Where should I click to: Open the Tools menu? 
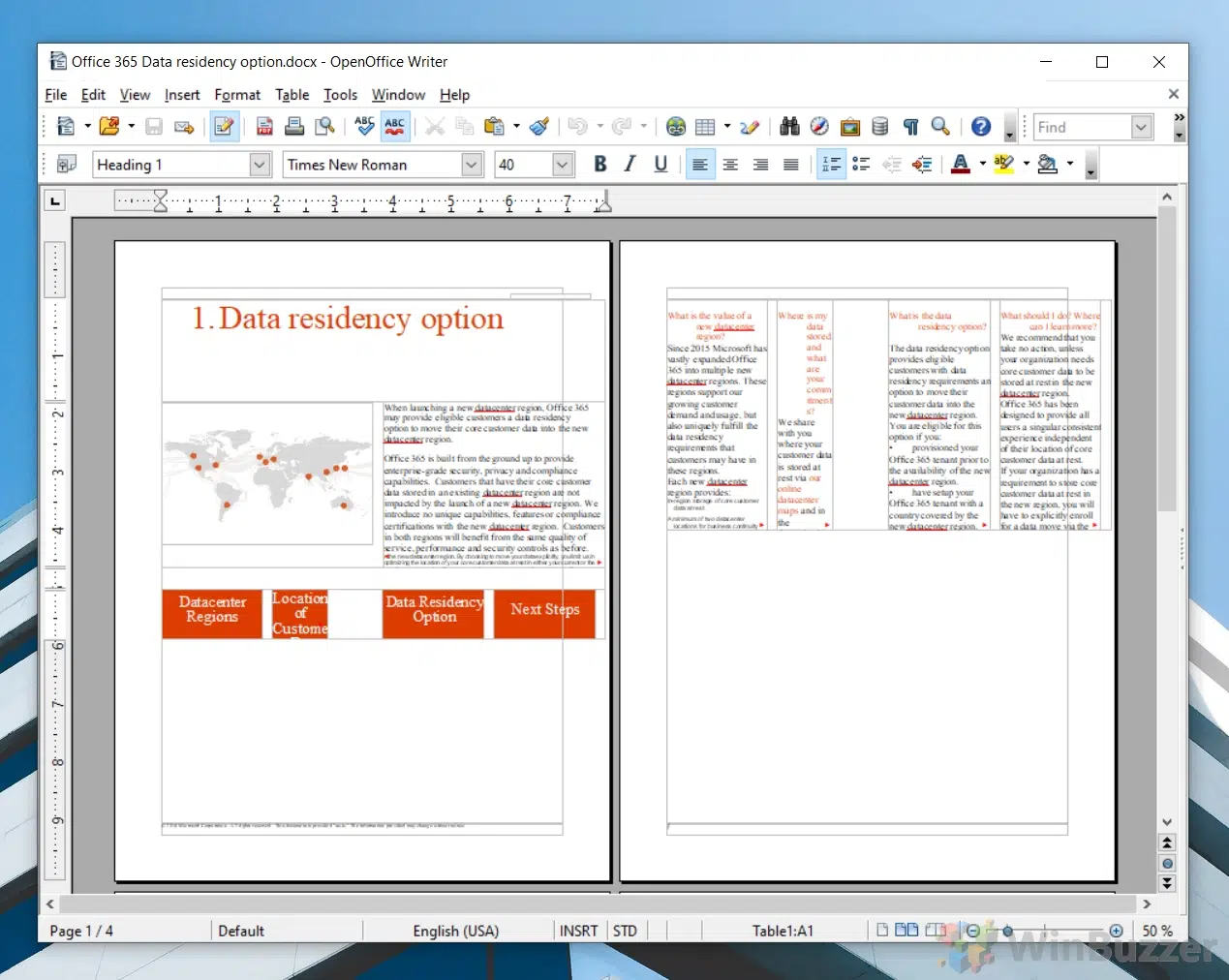pyautogui.click(x=340, y=95)
